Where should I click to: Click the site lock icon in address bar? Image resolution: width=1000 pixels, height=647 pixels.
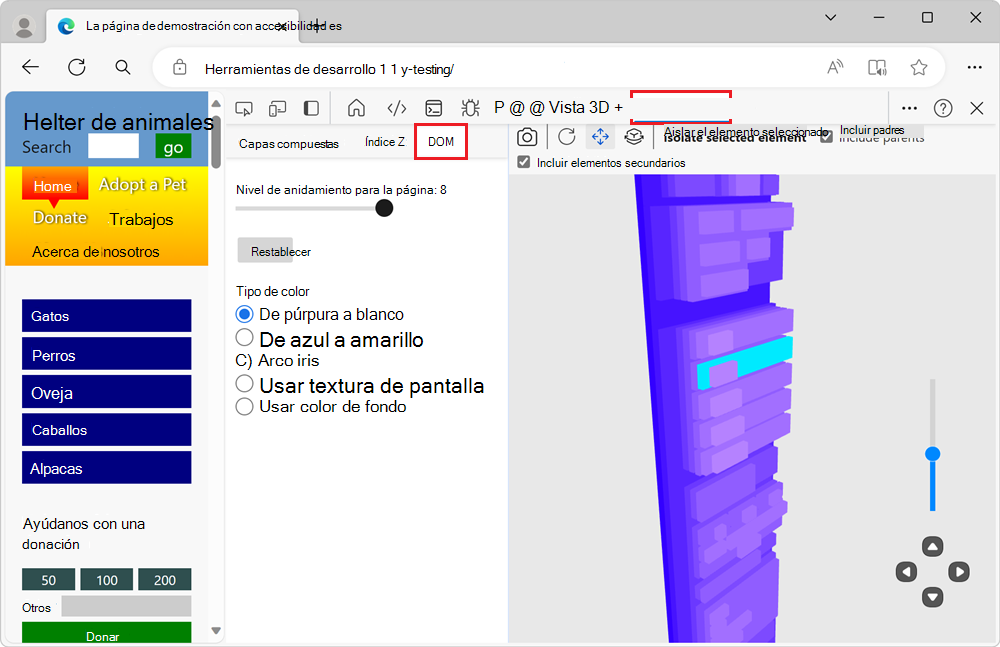tap(180, 67)
